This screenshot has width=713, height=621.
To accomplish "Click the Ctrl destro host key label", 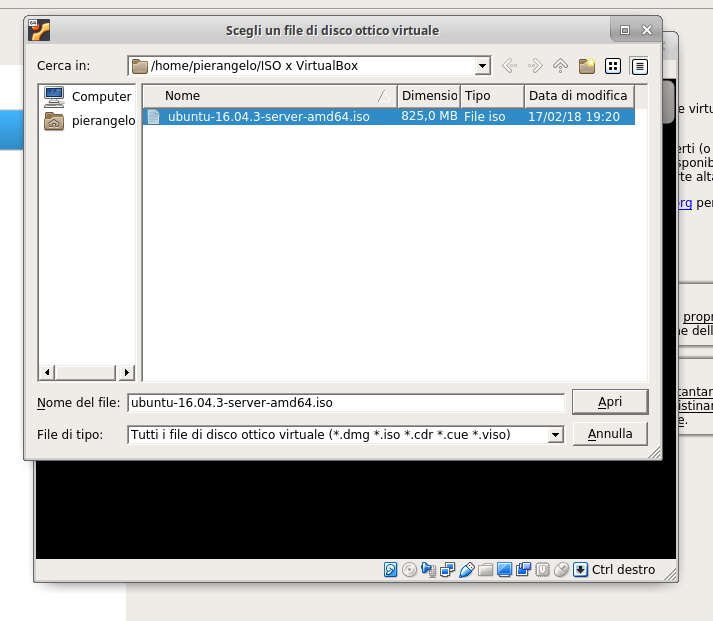I will tap(623, 570).
